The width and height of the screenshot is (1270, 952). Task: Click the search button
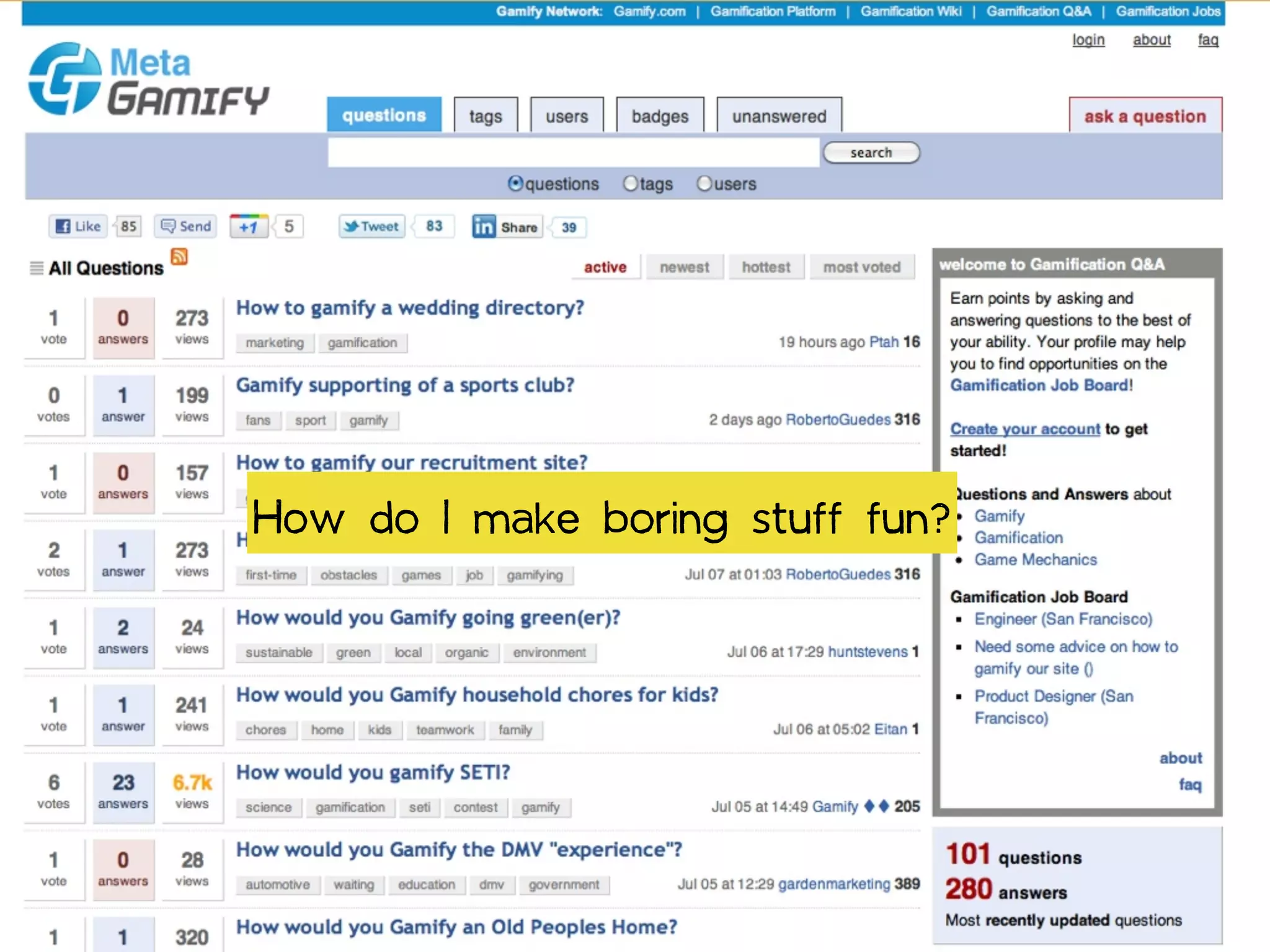tap(871, 152)
